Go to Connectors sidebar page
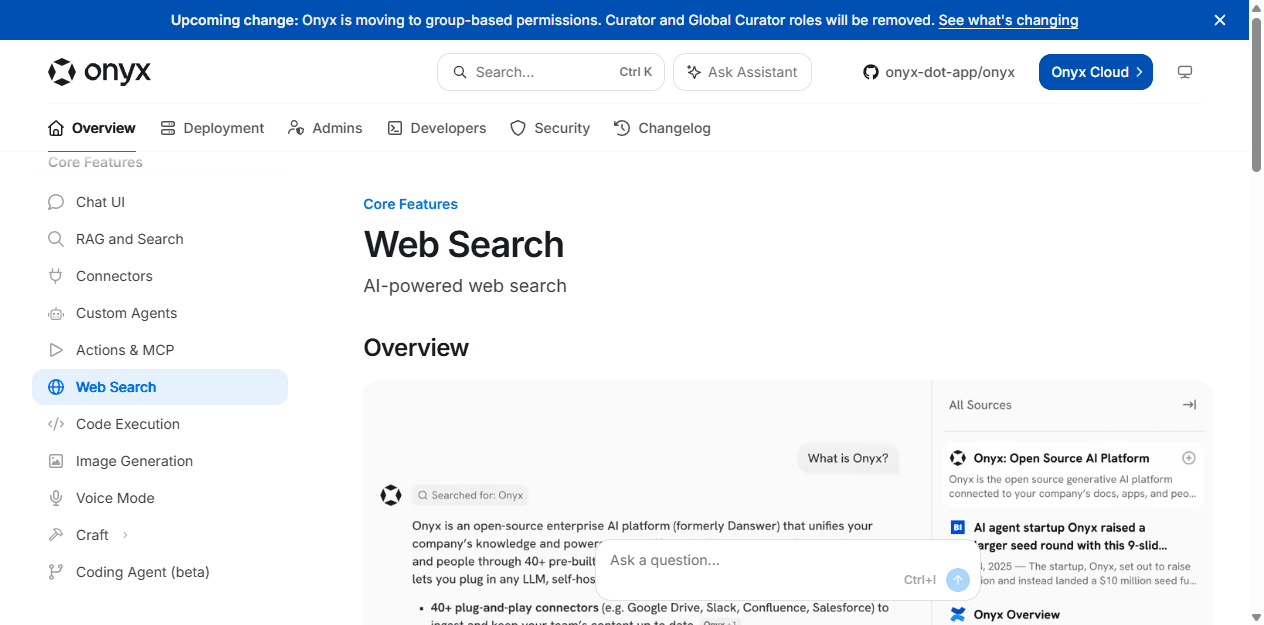 [x=160, y=276]
